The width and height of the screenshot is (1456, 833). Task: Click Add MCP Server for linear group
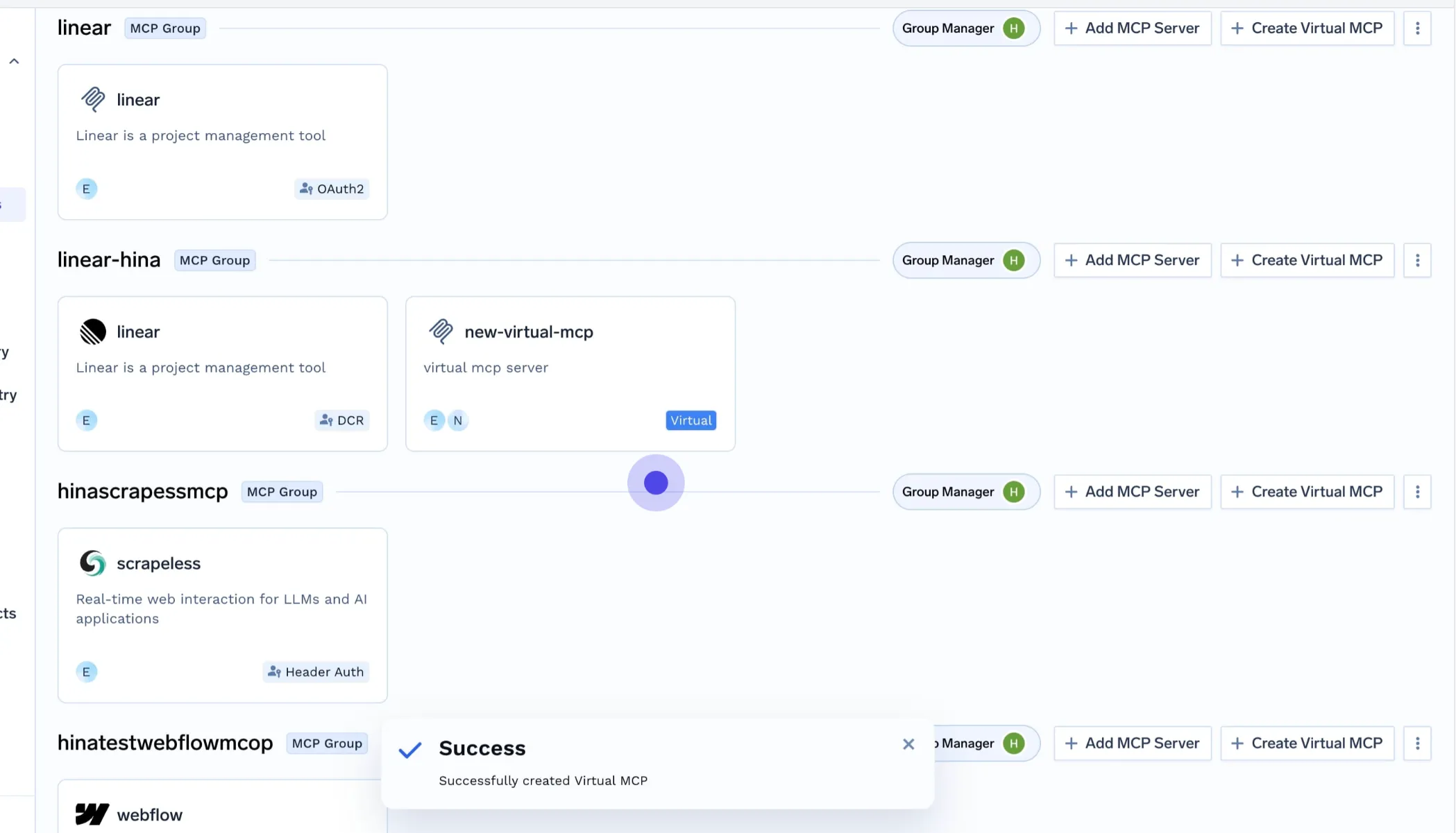click(x=1132, y=28)
